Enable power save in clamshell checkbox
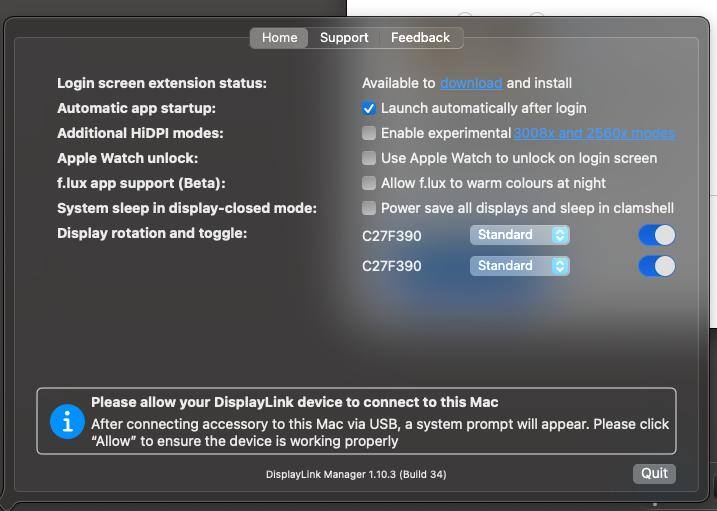717x511 pixels. pos(370,208)
